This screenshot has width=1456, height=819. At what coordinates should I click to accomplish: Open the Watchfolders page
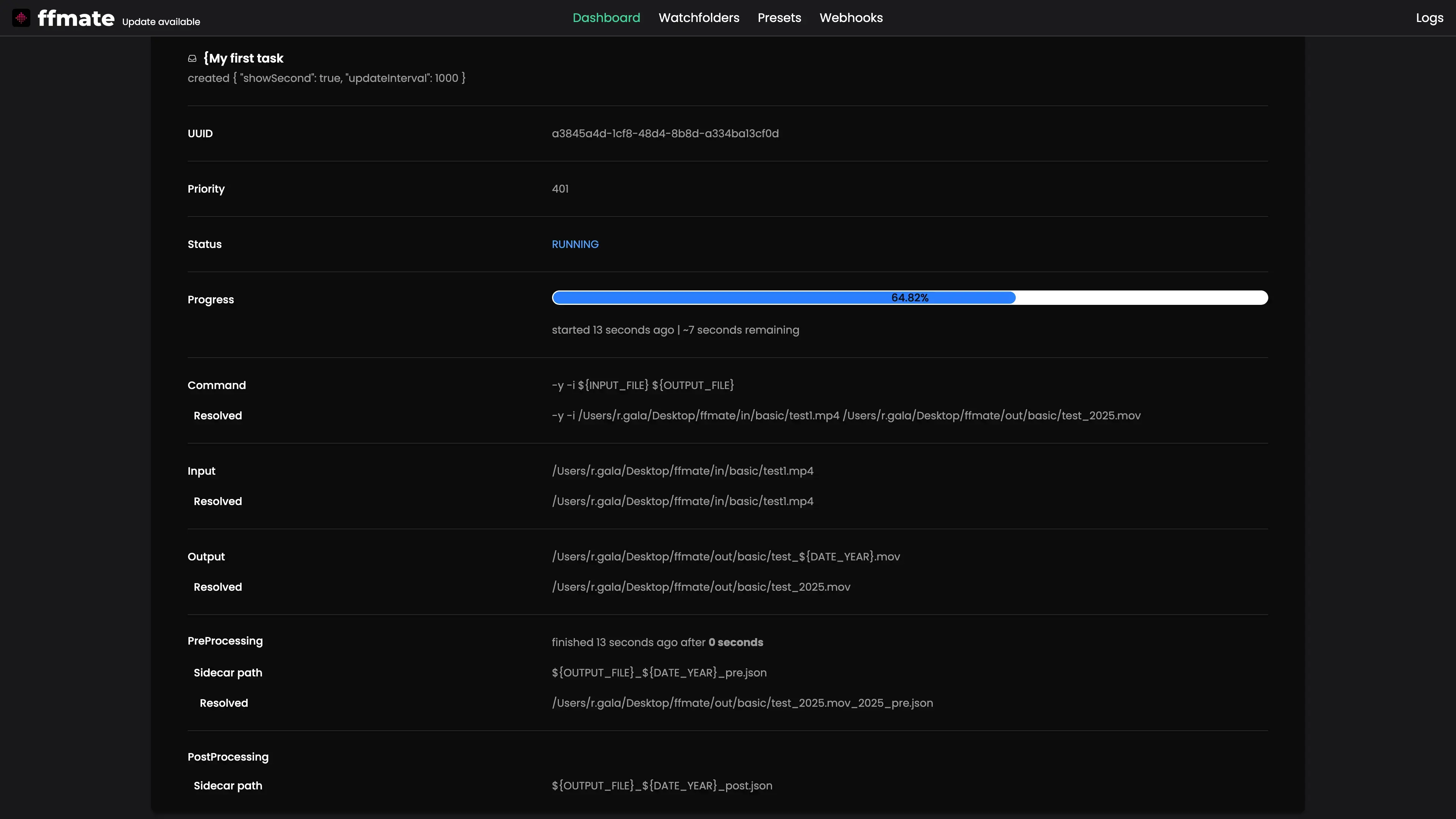[698, 18]
